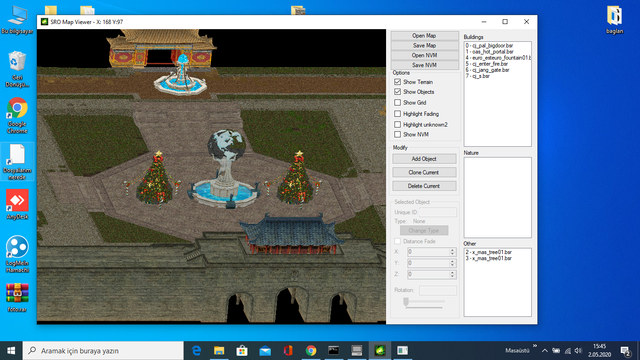Select item 3 x_mas_tree01.bsr in Other
640x360 pixels.
pos(489,258)
